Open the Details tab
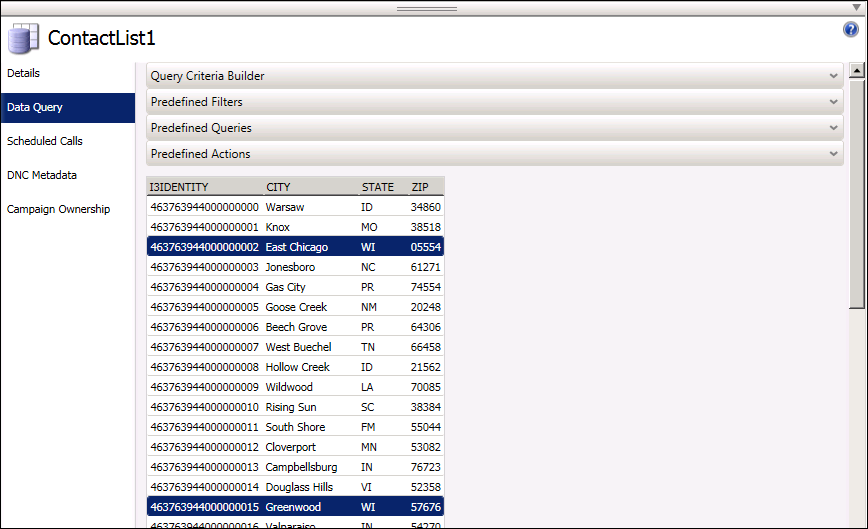Screen dimensions: 868x529 click(x=24, y=73)
